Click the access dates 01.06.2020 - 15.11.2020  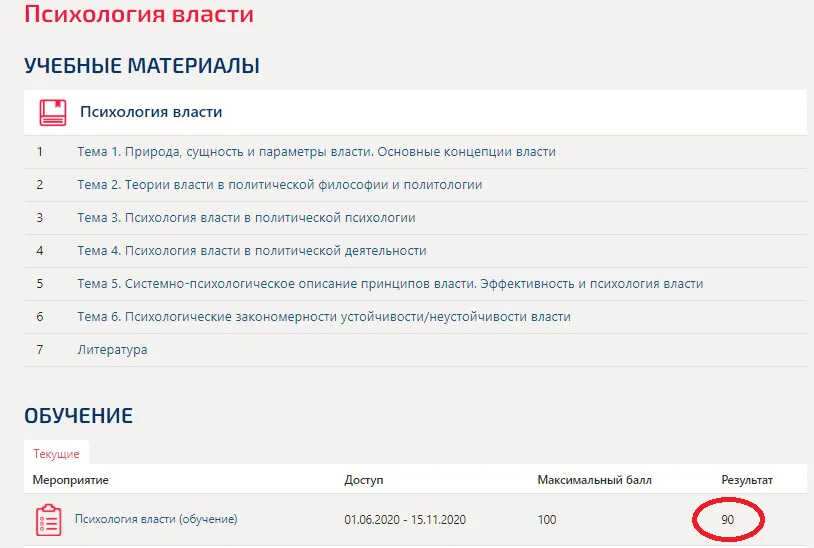(405, 519)
